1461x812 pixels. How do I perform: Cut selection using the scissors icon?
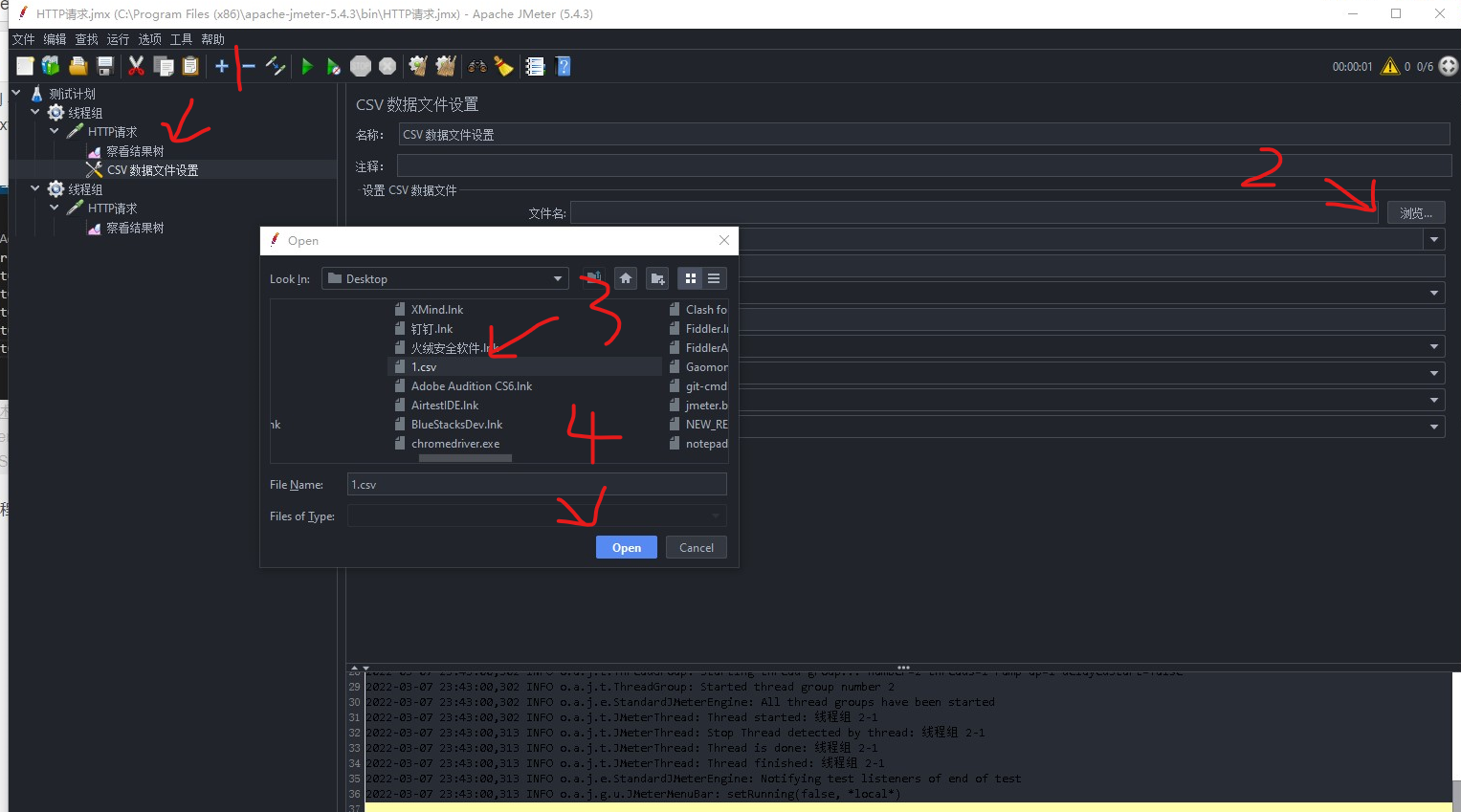tap(136, 66)
